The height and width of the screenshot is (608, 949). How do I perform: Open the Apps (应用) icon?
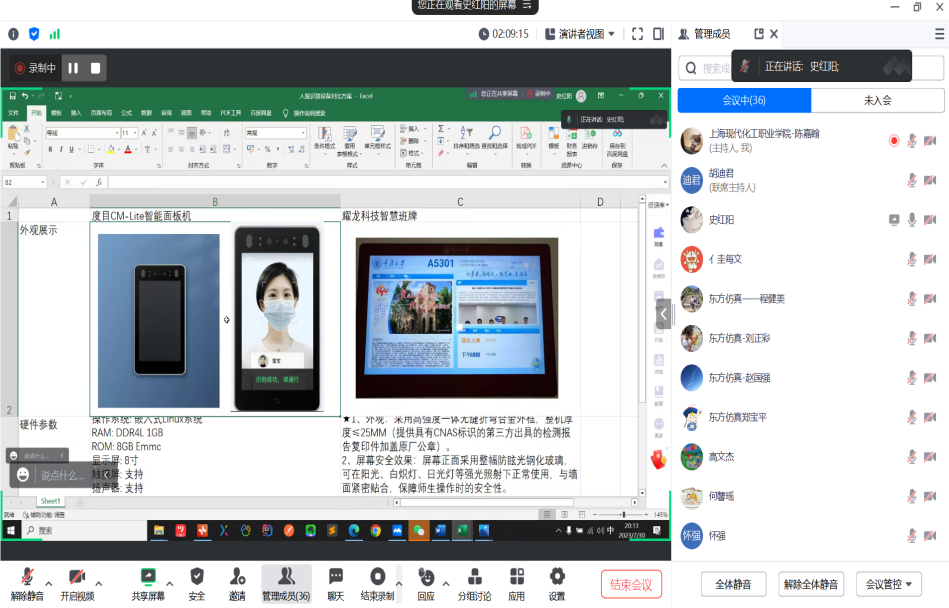pyautogui.click(x=516, y=581)
